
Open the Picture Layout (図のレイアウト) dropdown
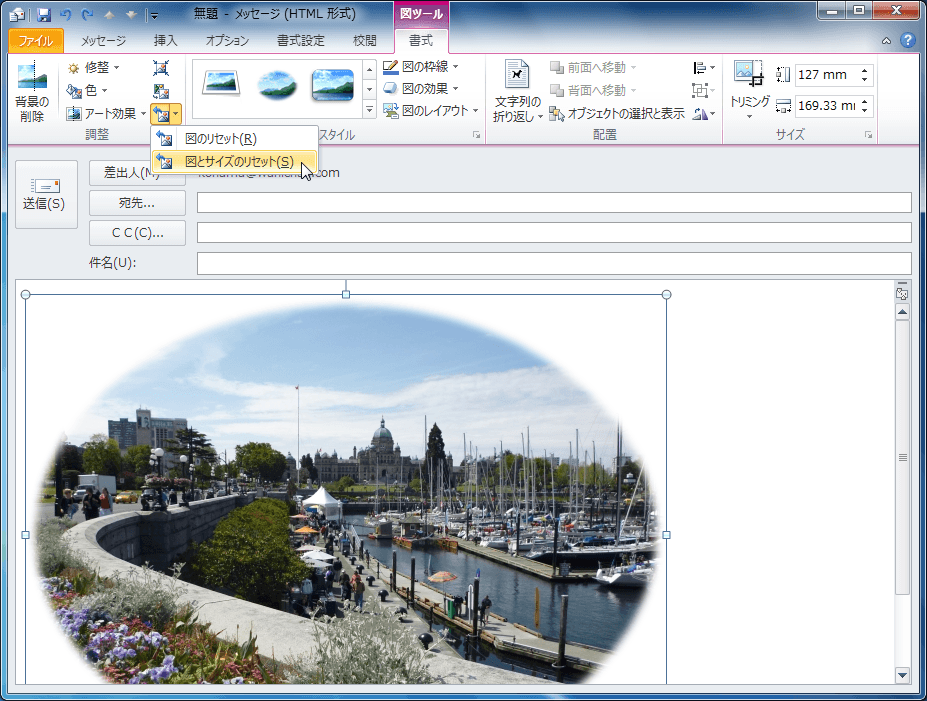430,111
